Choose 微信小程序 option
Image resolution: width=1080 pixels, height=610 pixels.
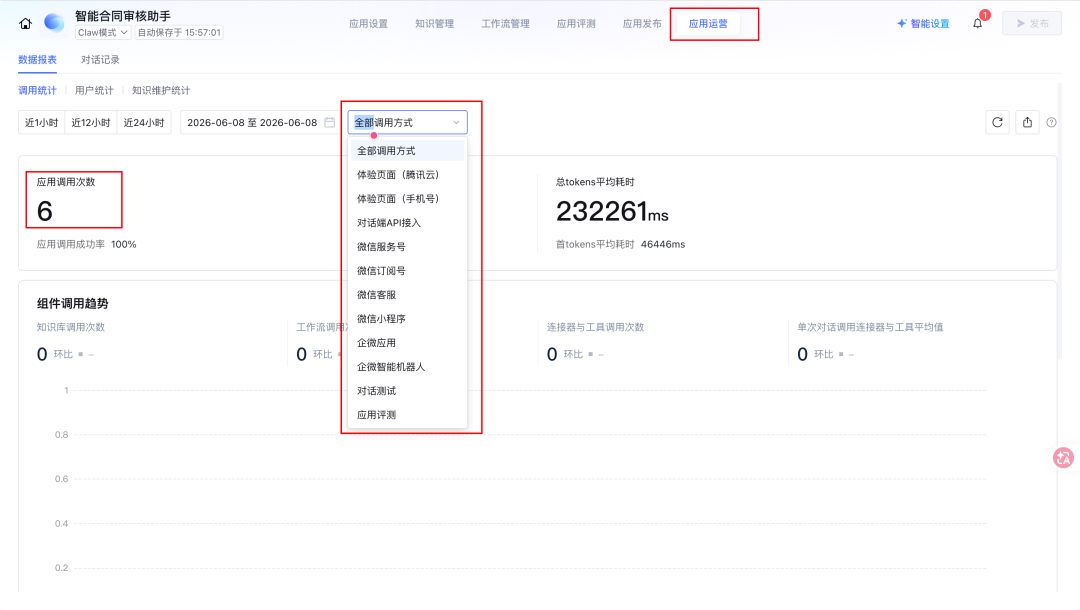coord(407,319)
